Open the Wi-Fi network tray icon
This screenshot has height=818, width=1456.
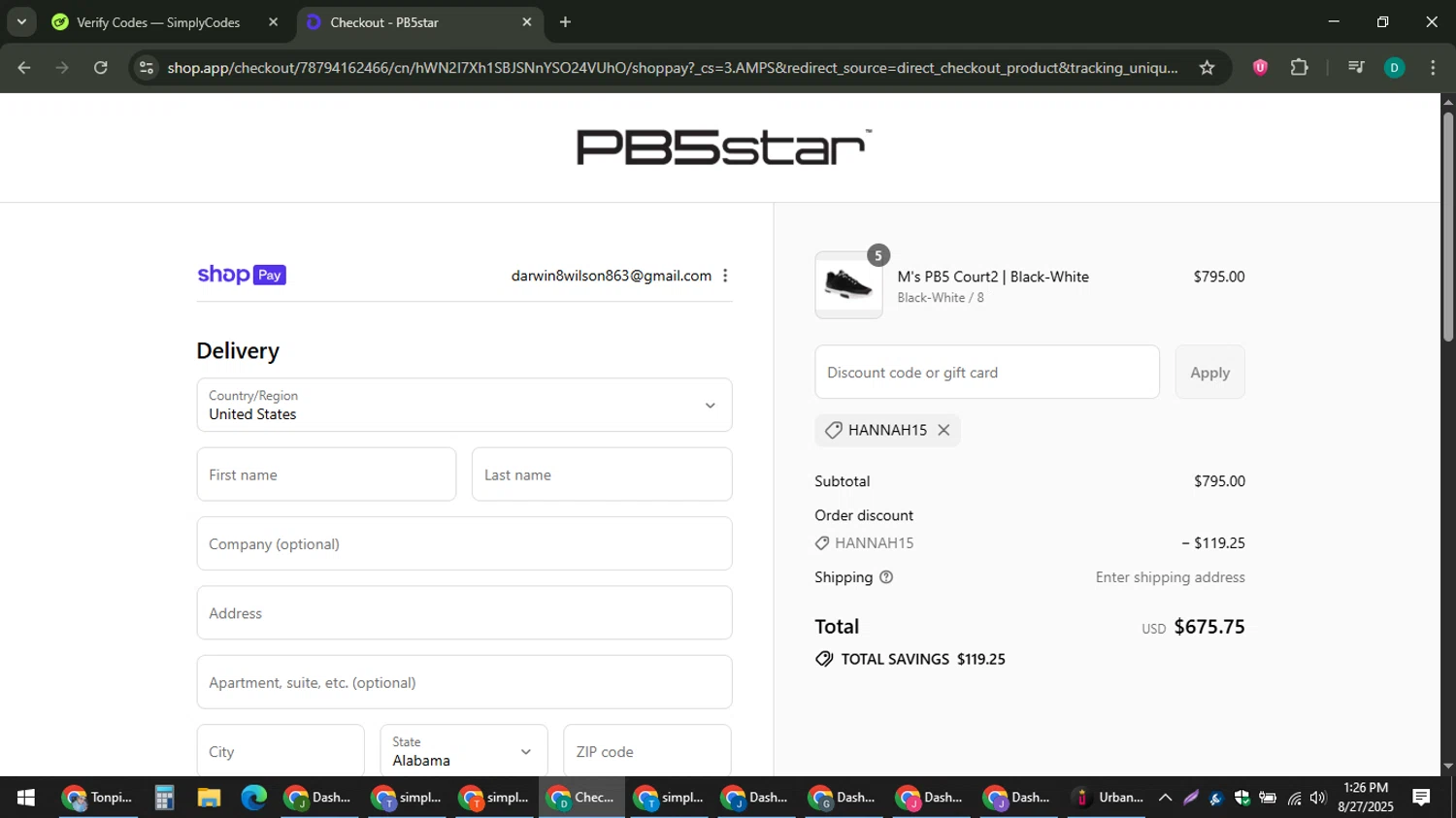click(x=1294, y=798)
